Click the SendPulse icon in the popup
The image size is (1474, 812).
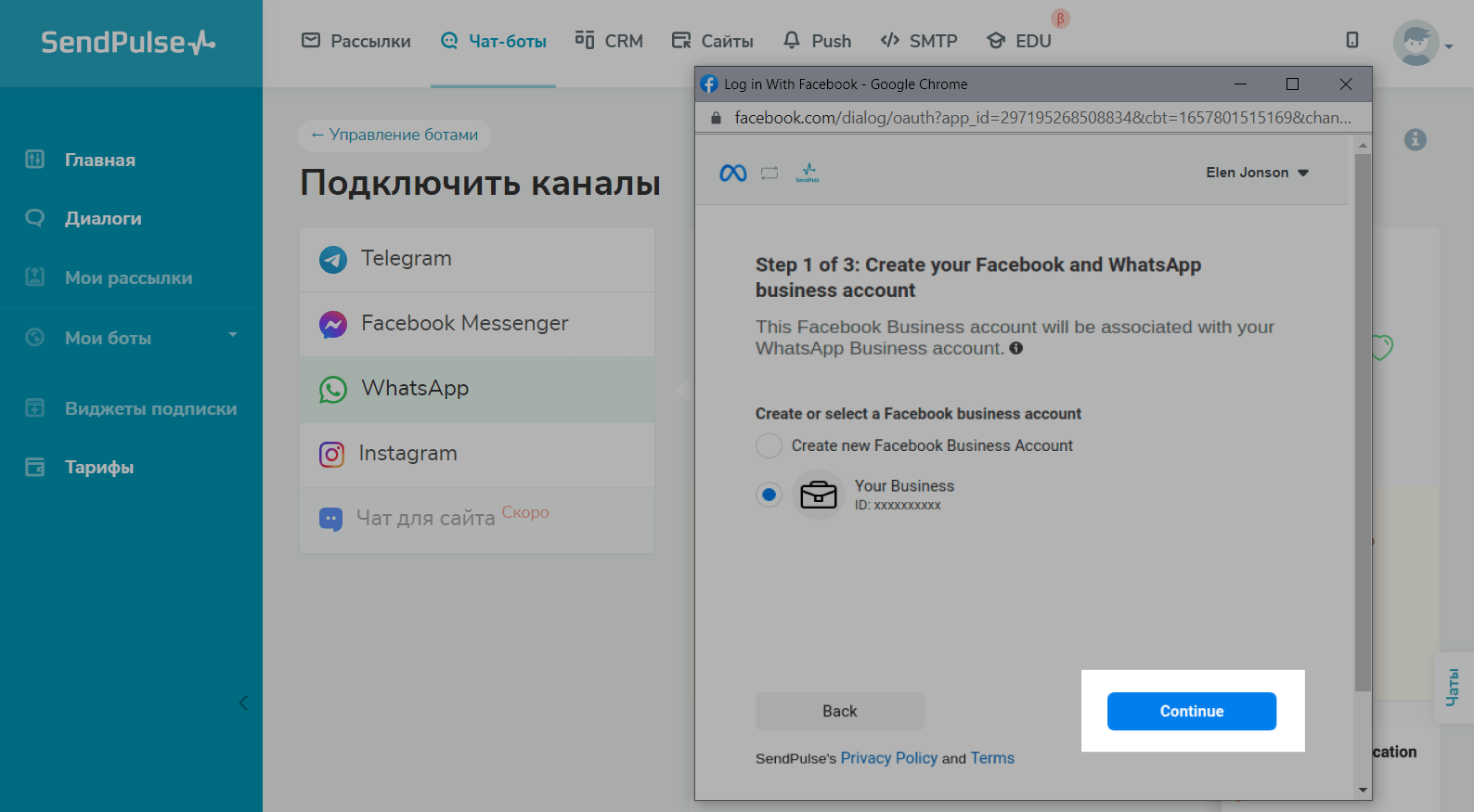click(808, 173)
